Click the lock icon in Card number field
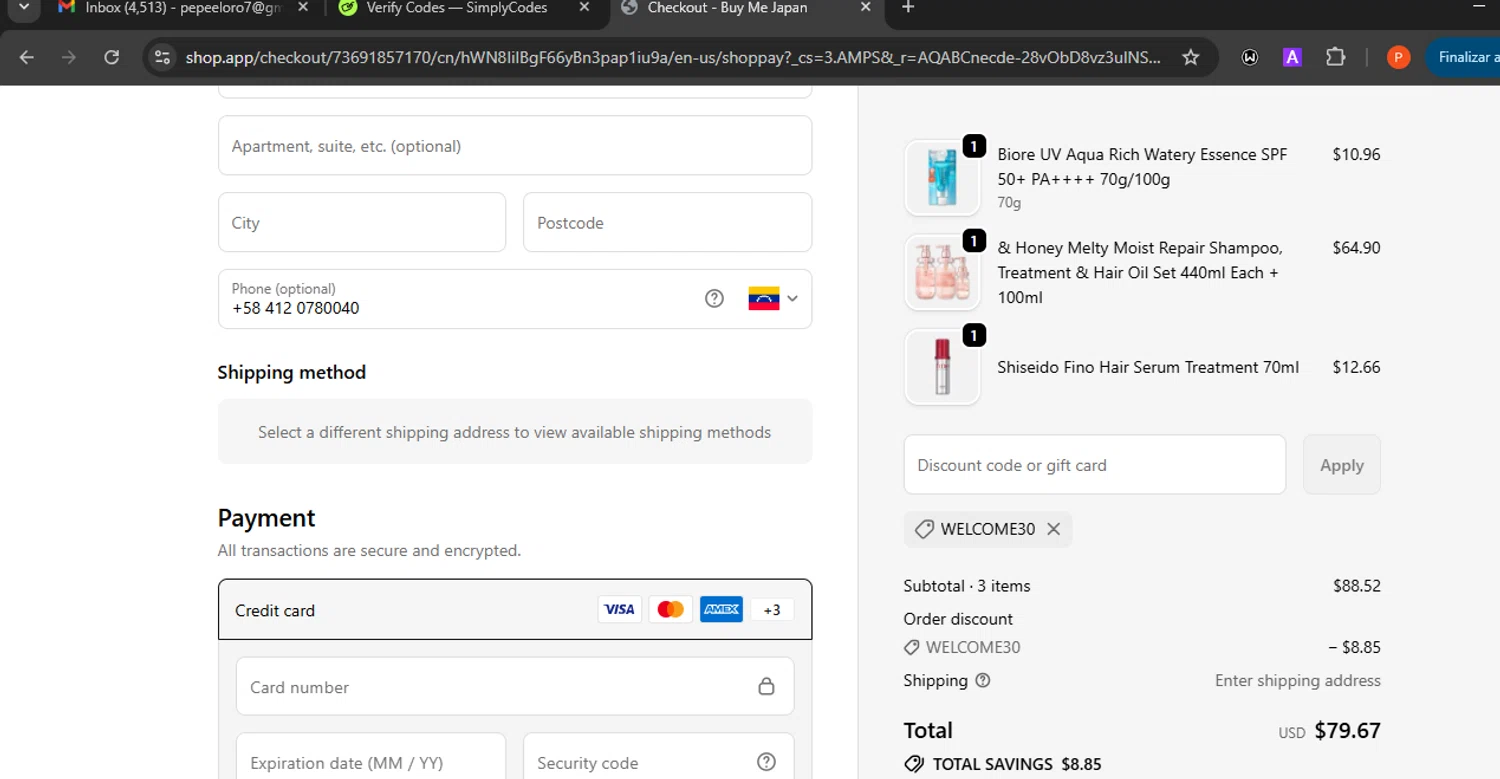This screenshot has height=779, width=1500. click(766, 687)
